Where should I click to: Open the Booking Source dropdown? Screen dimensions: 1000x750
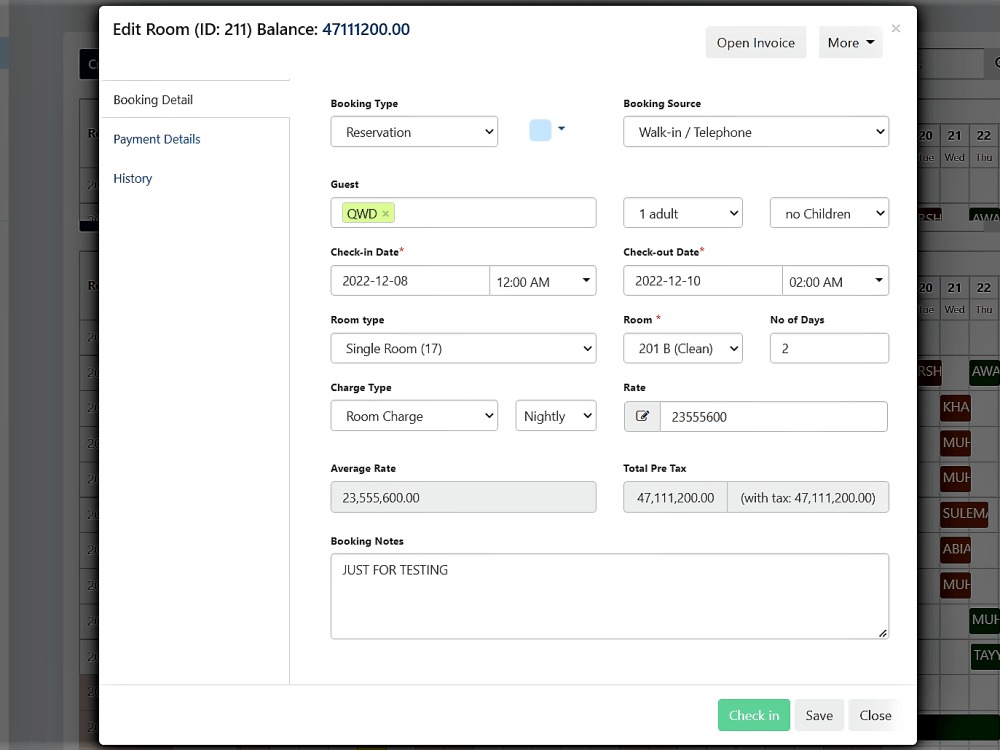(755, 131)
